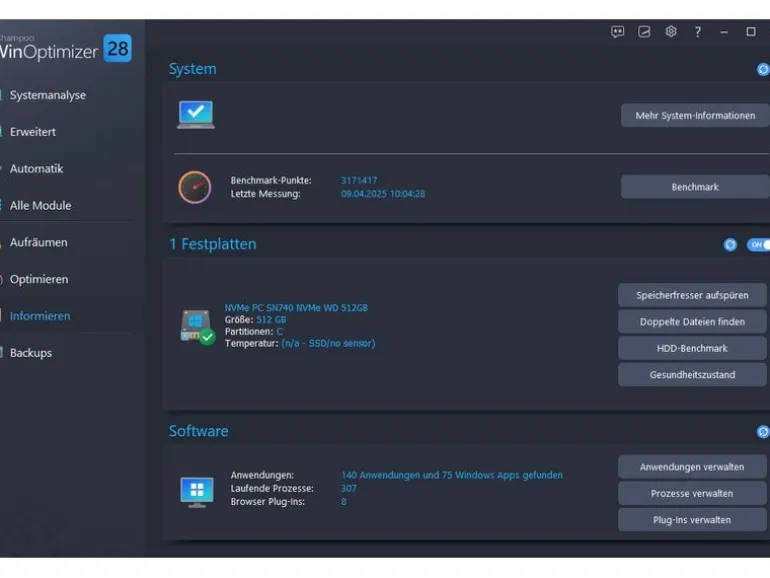Click the Software section heading
770x578 pixels.
coord(198,431)
